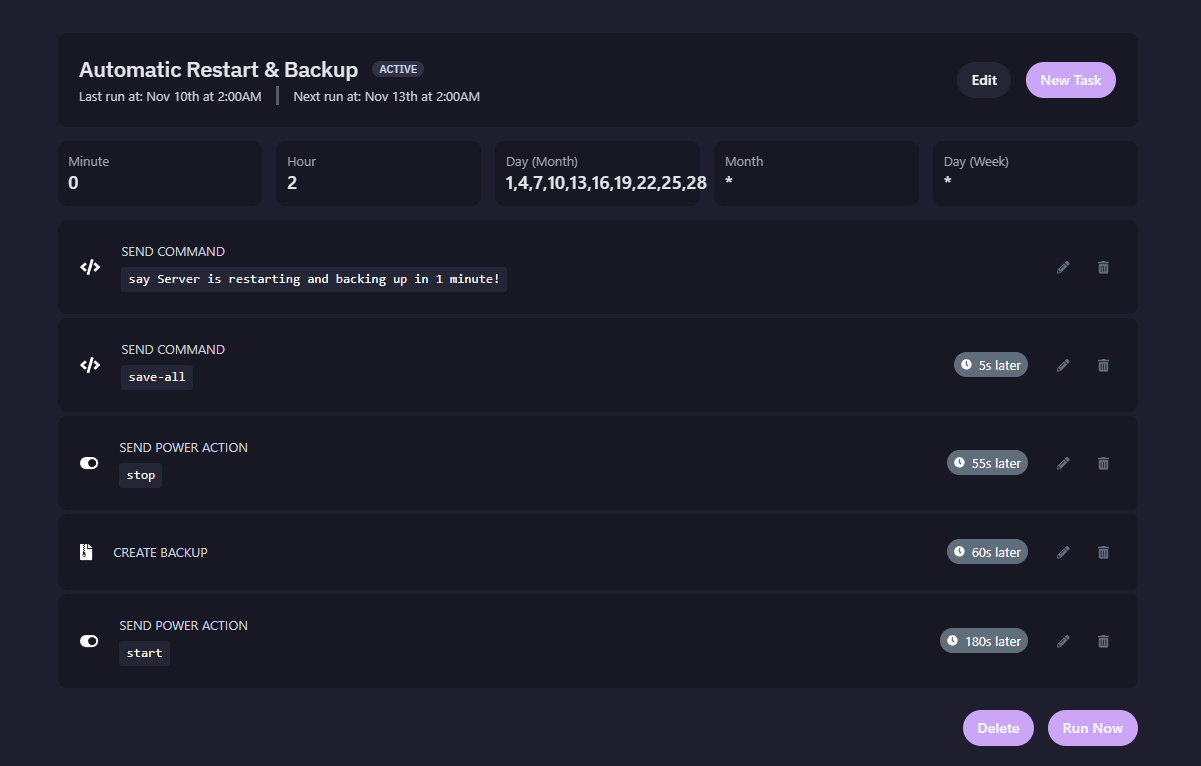Click the 180s later delay badge
The width and height of the screenshot is (1201, 766).
[x=984, y=641]
